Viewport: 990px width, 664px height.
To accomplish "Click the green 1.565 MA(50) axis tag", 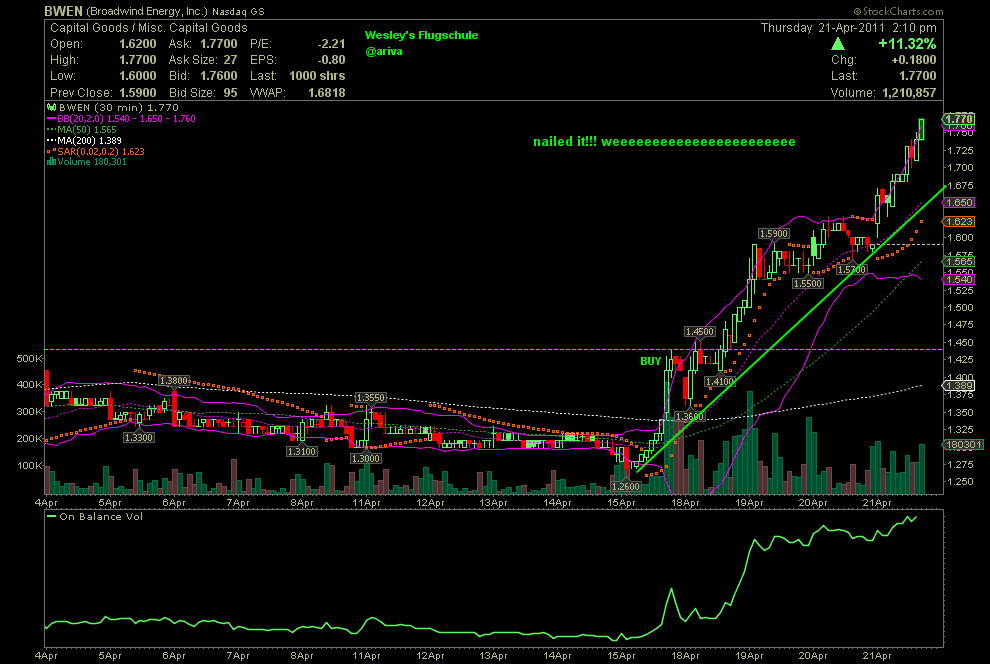I will click(x=959, y=261).
